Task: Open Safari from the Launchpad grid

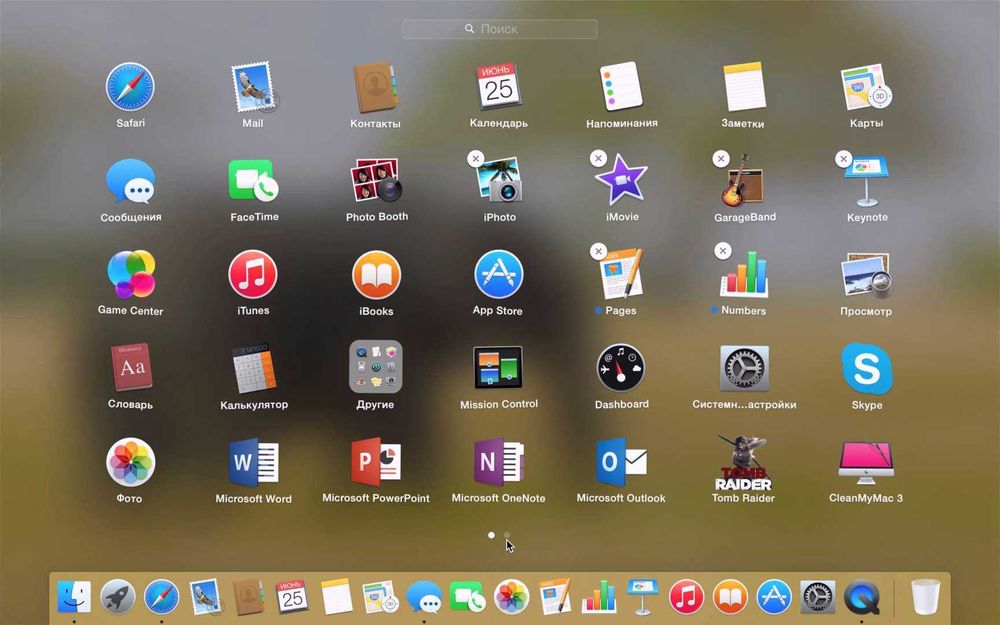Action: (130, 87)
